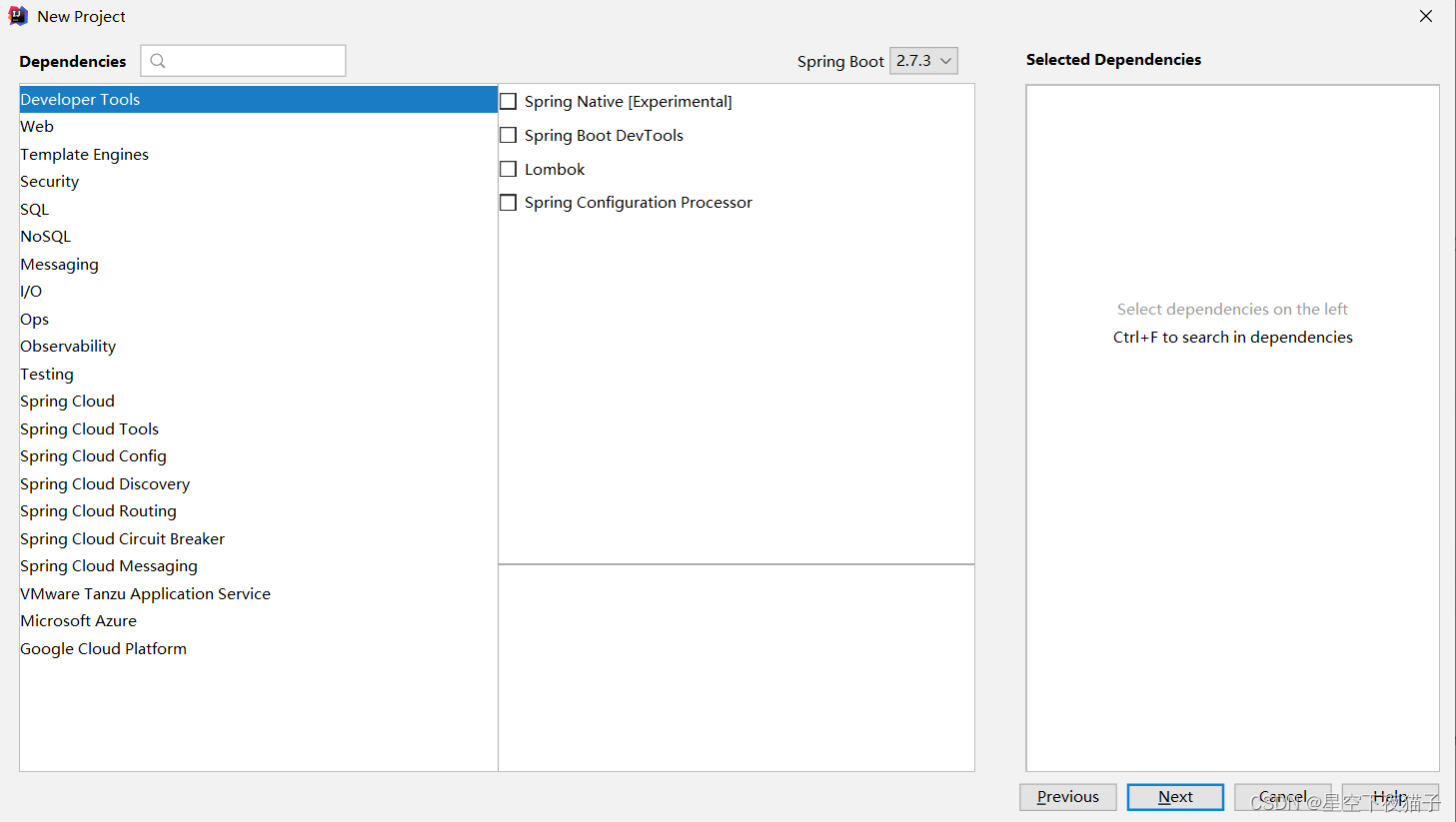Select the Developer Tools category
1456x822 pixels.
[x=258, y=100]
